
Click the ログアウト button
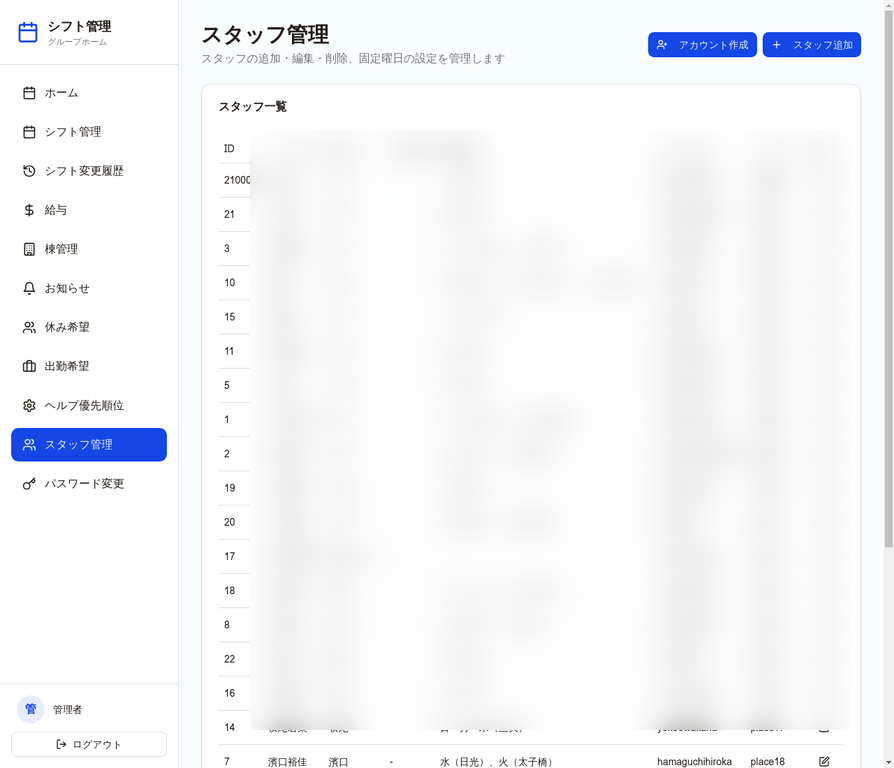click(89, 744)
